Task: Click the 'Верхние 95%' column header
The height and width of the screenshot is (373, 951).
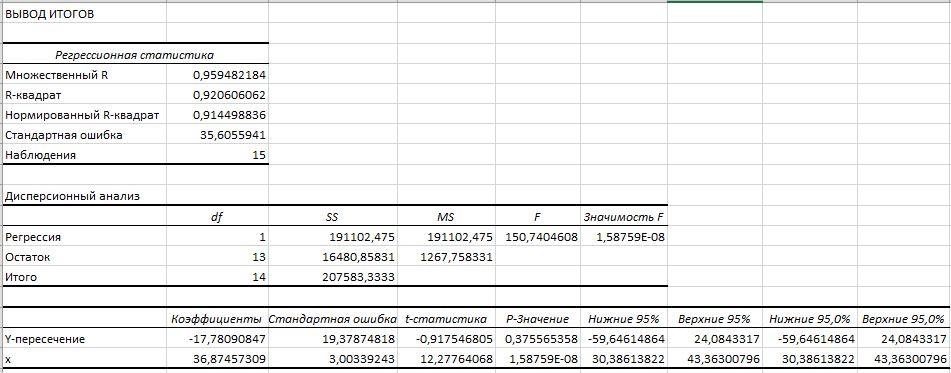Action: pos(714,318)
